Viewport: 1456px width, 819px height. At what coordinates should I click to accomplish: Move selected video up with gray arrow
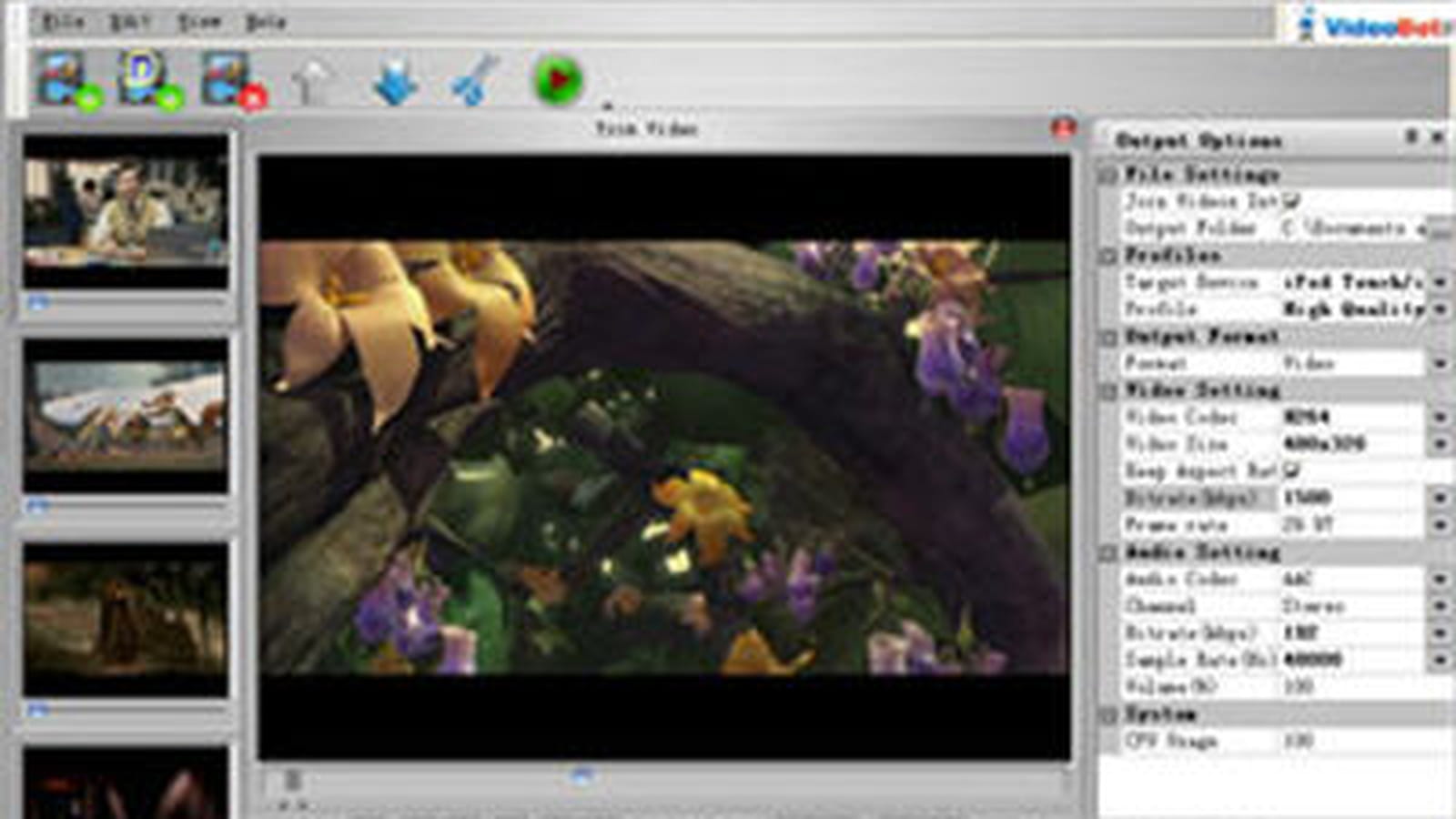coord(312,83)
